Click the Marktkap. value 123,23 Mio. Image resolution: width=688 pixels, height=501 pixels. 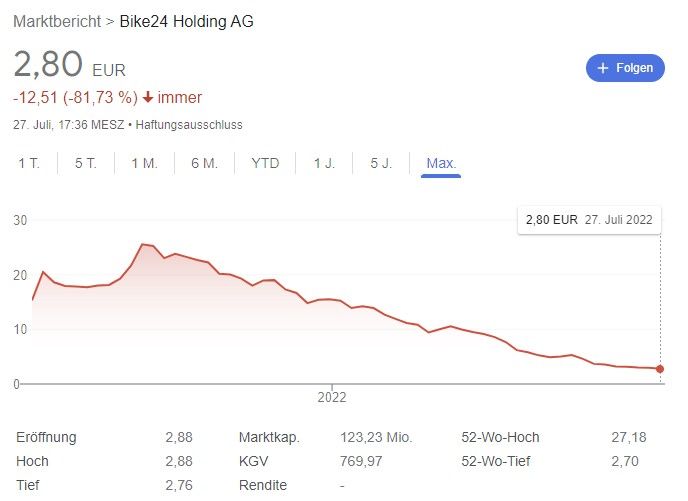coord(375,437)
